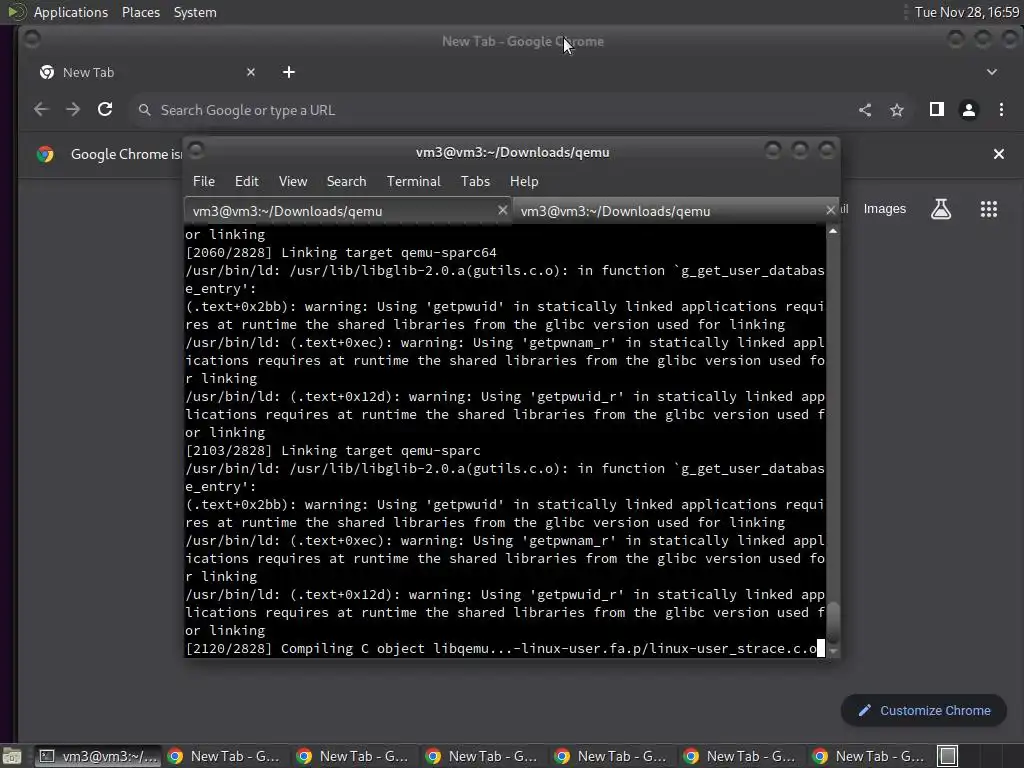The image size is (1024, 768).
Task: Click the terminal scrollbar thumb
Action: click(x=833, y=622)
